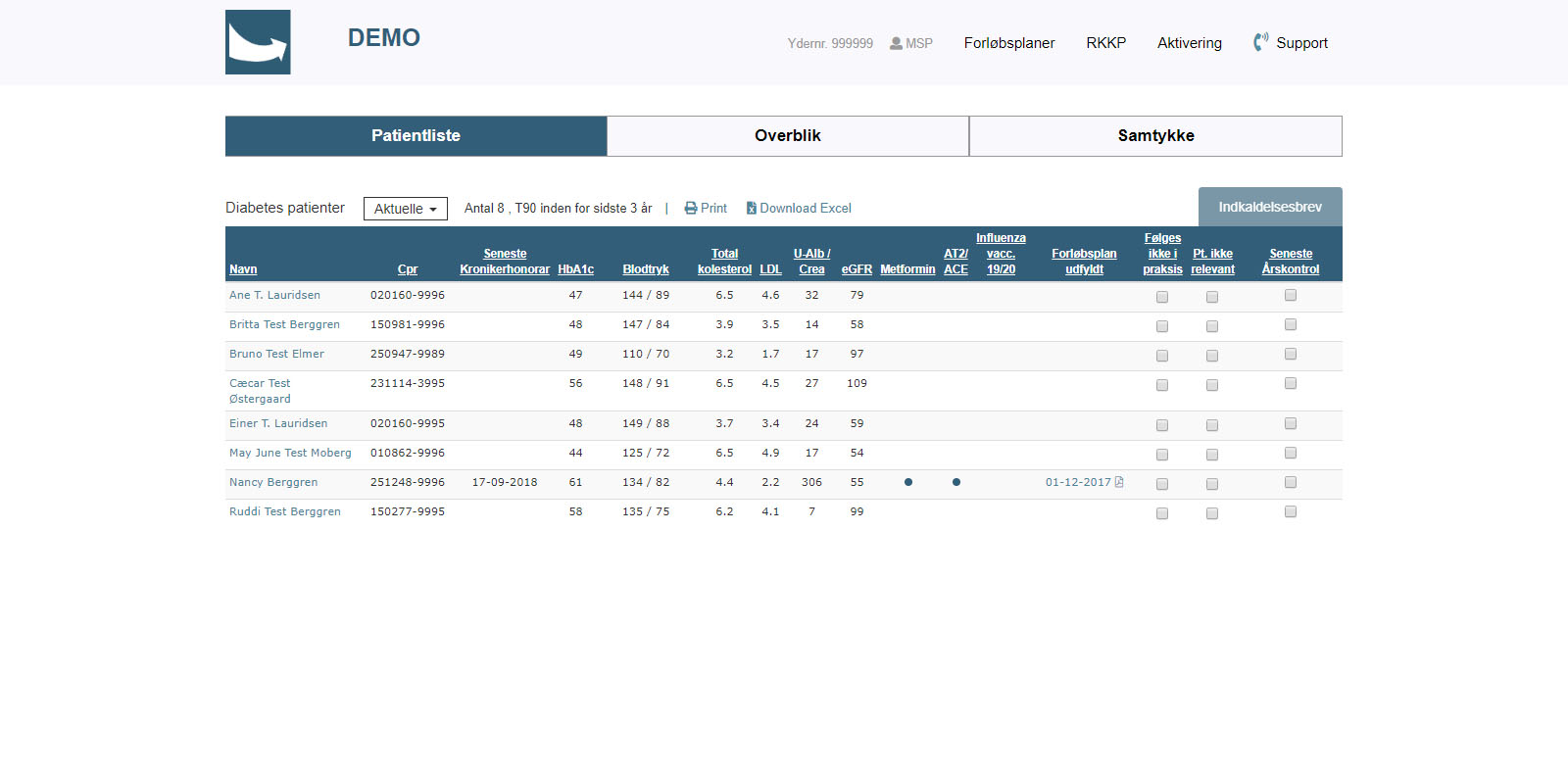Check 'Følges ikke i praksis' for Cæcar Test Østergaard
Image resolution: width=1568 pixels, height=773 pixels.
1162,385
